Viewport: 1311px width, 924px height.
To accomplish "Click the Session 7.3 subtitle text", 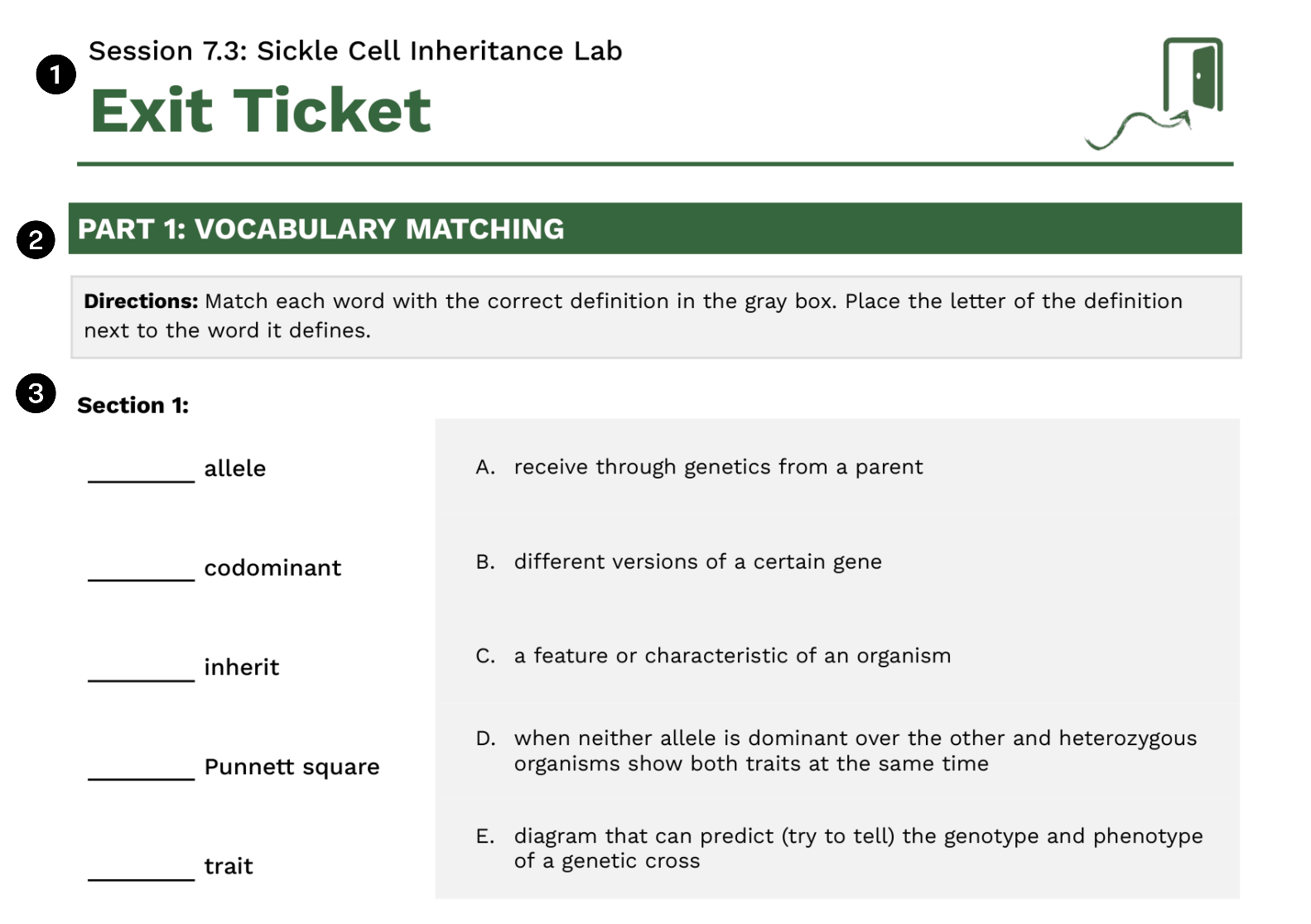I will click(x=355, y=51).
